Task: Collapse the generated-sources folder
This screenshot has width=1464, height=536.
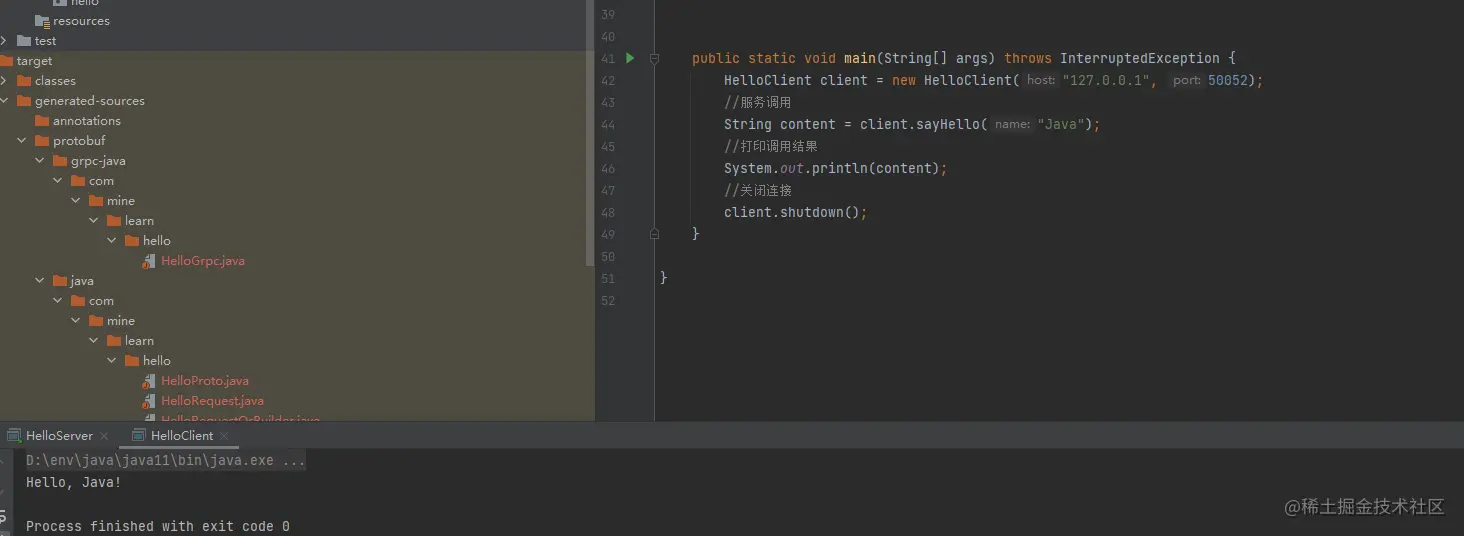Action: click(4, 101)
